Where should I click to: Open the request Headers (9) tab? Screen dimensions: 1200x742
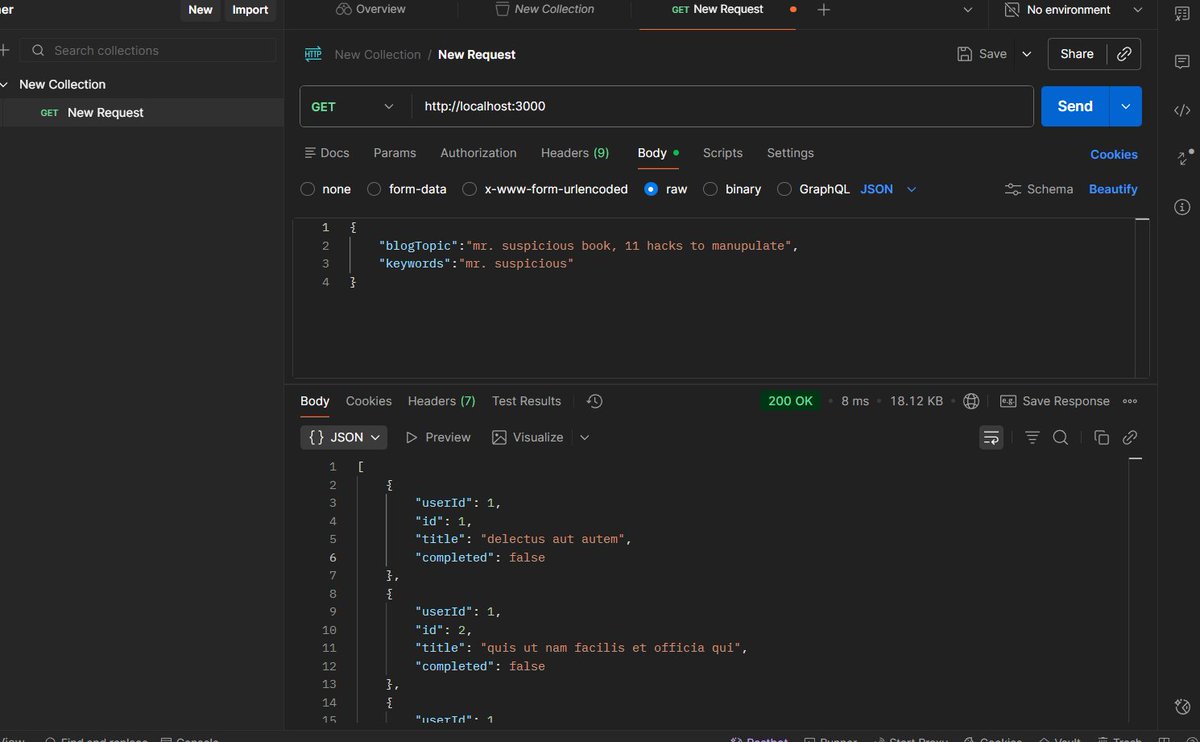click(575, 153)
